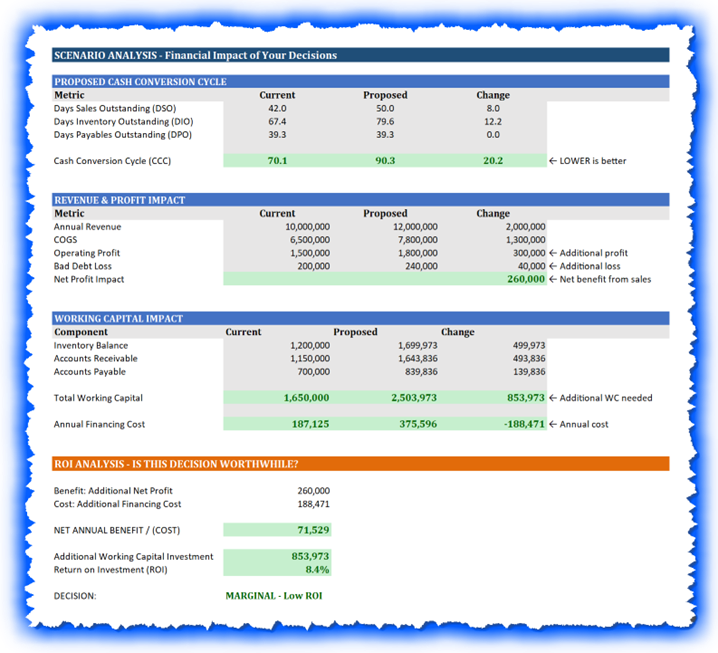718x653 pixels.
Task: Click the Proposed Inventory Balance value 1,699,973
Action: coord(416,345)
